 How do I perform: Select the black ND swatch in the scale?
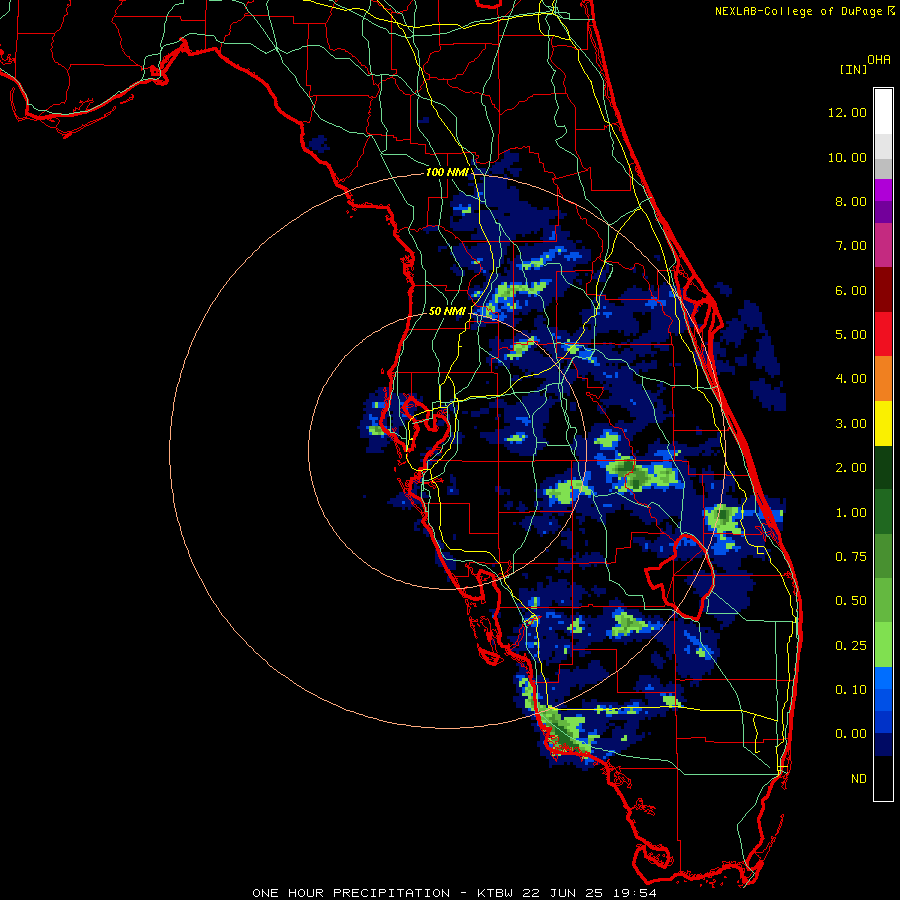pos(883,778)
